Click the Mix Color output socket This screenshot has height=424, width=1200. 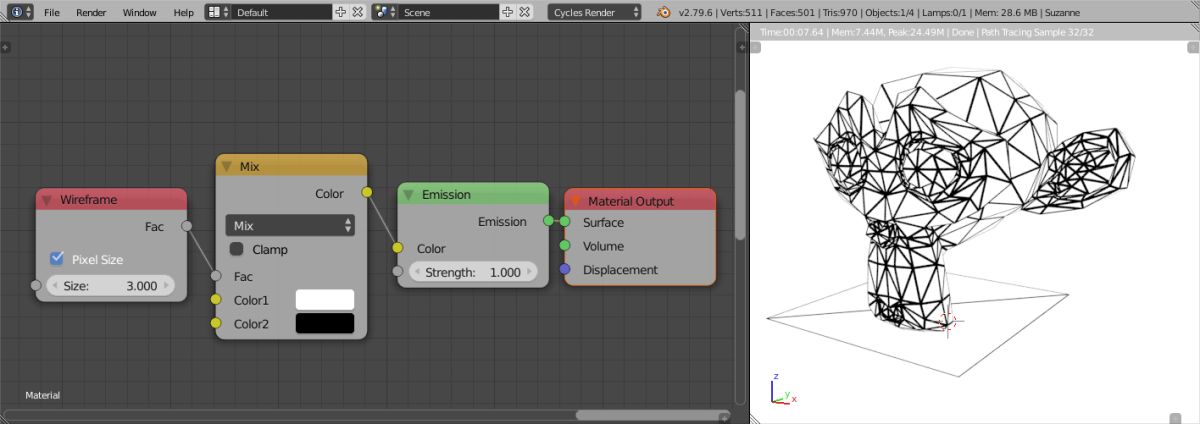[x=367, y=192]
